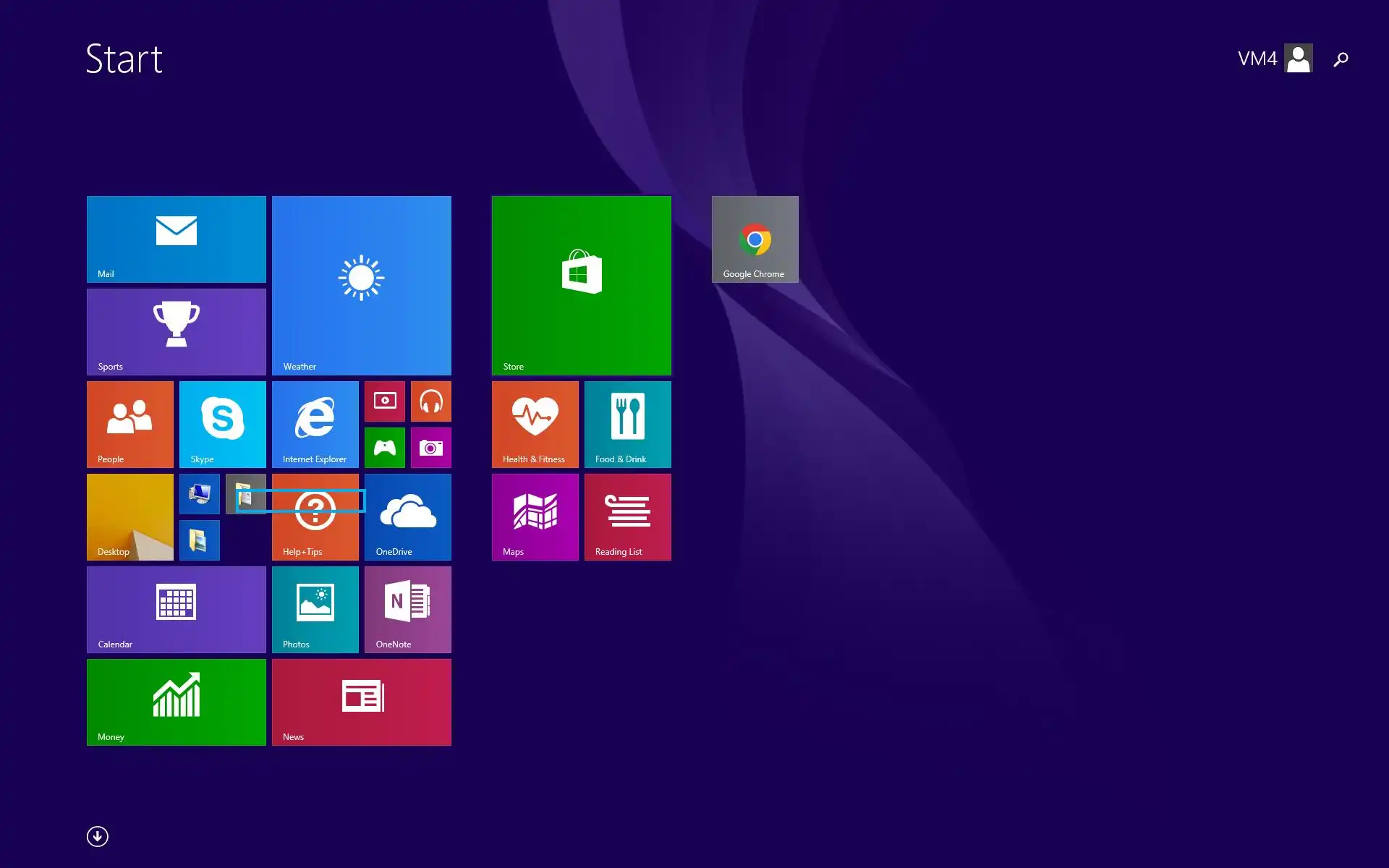The image size is (1389, 868).
Task: Open the Store tile
Action: click(581, 285)
